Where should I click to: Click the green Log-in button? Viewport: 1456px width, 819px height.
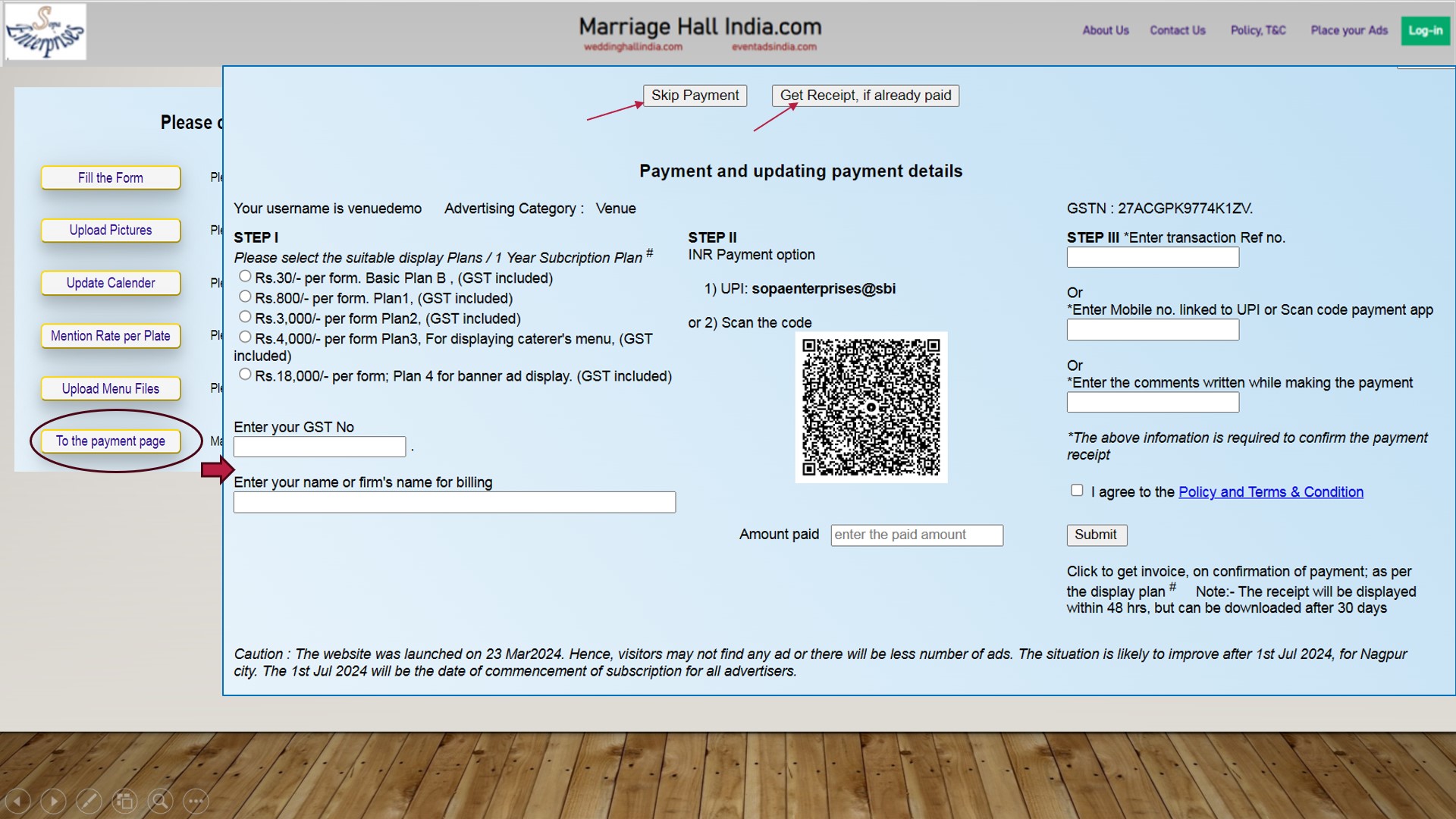[1426, 30]
